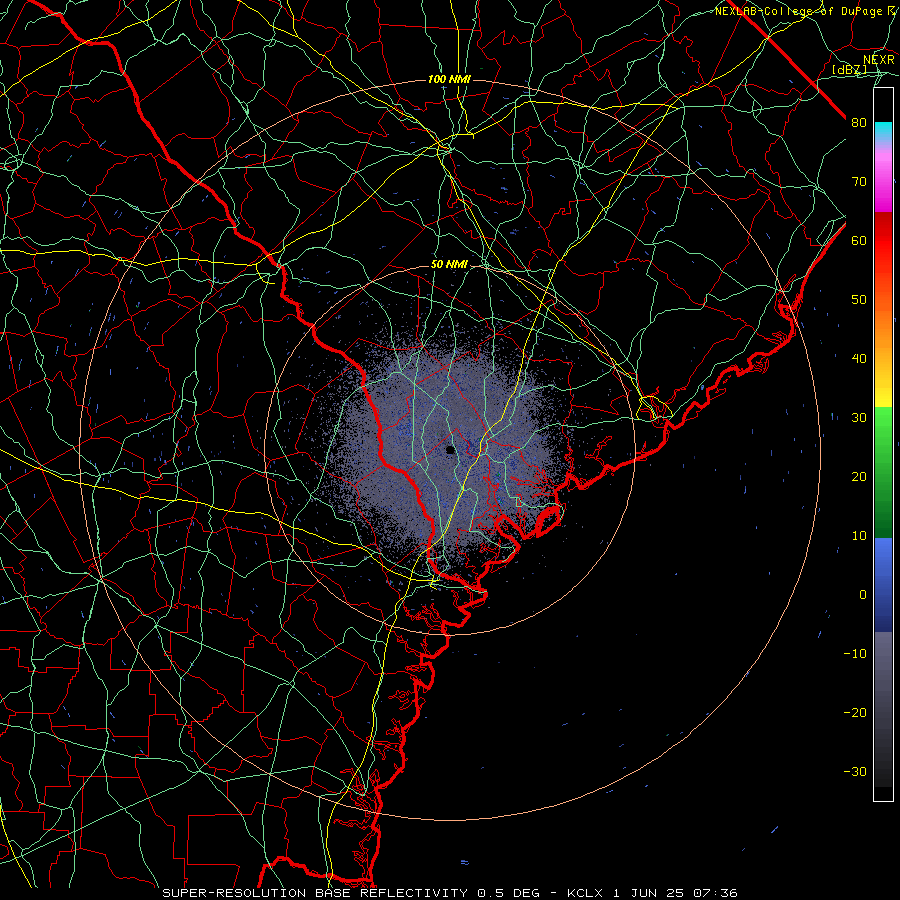Screen dimensions: 900x900
Task: Click the 50 value on dBZ scale
Action: click(859, 300)
